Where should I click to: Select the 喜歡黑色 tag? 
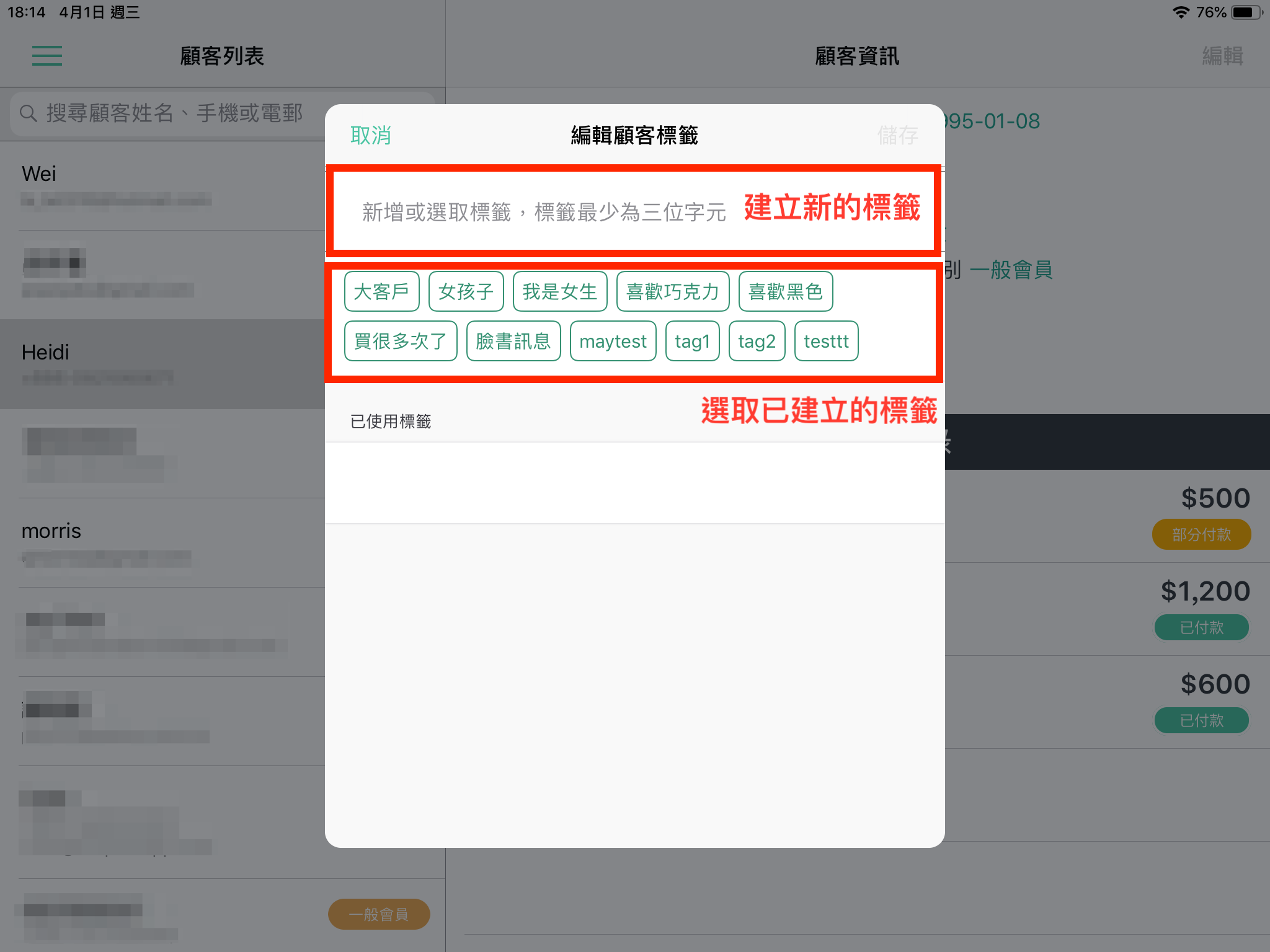786,291
